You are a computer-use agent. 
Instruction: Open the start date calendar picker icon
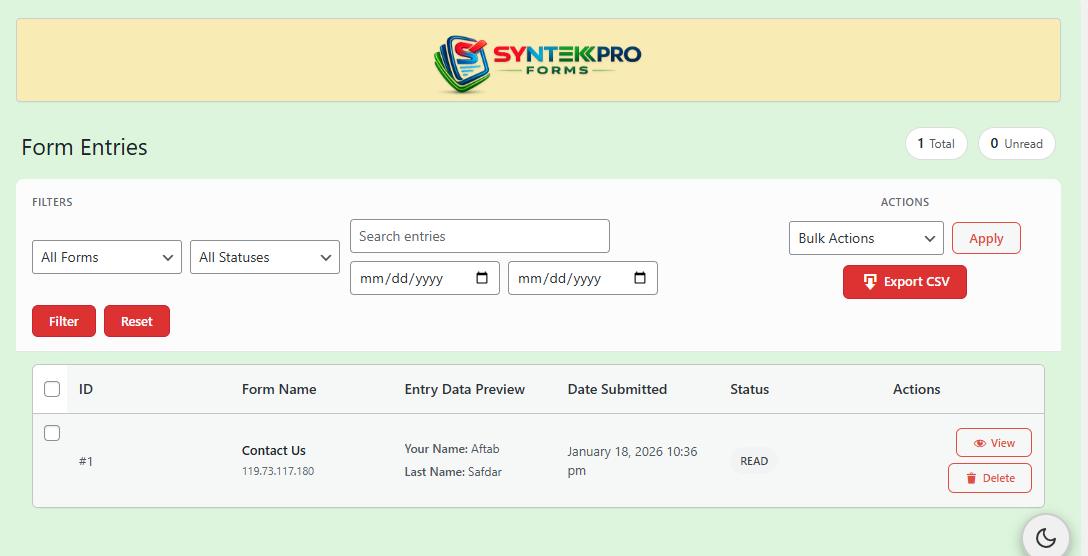pyautogui.click(x=482, y=278)
